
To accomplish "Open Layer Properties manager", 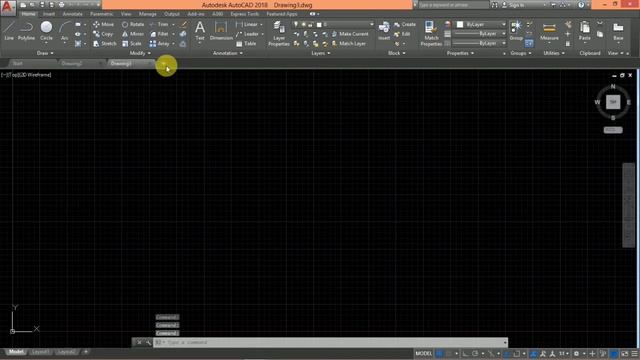I will (x=279, y=33).
